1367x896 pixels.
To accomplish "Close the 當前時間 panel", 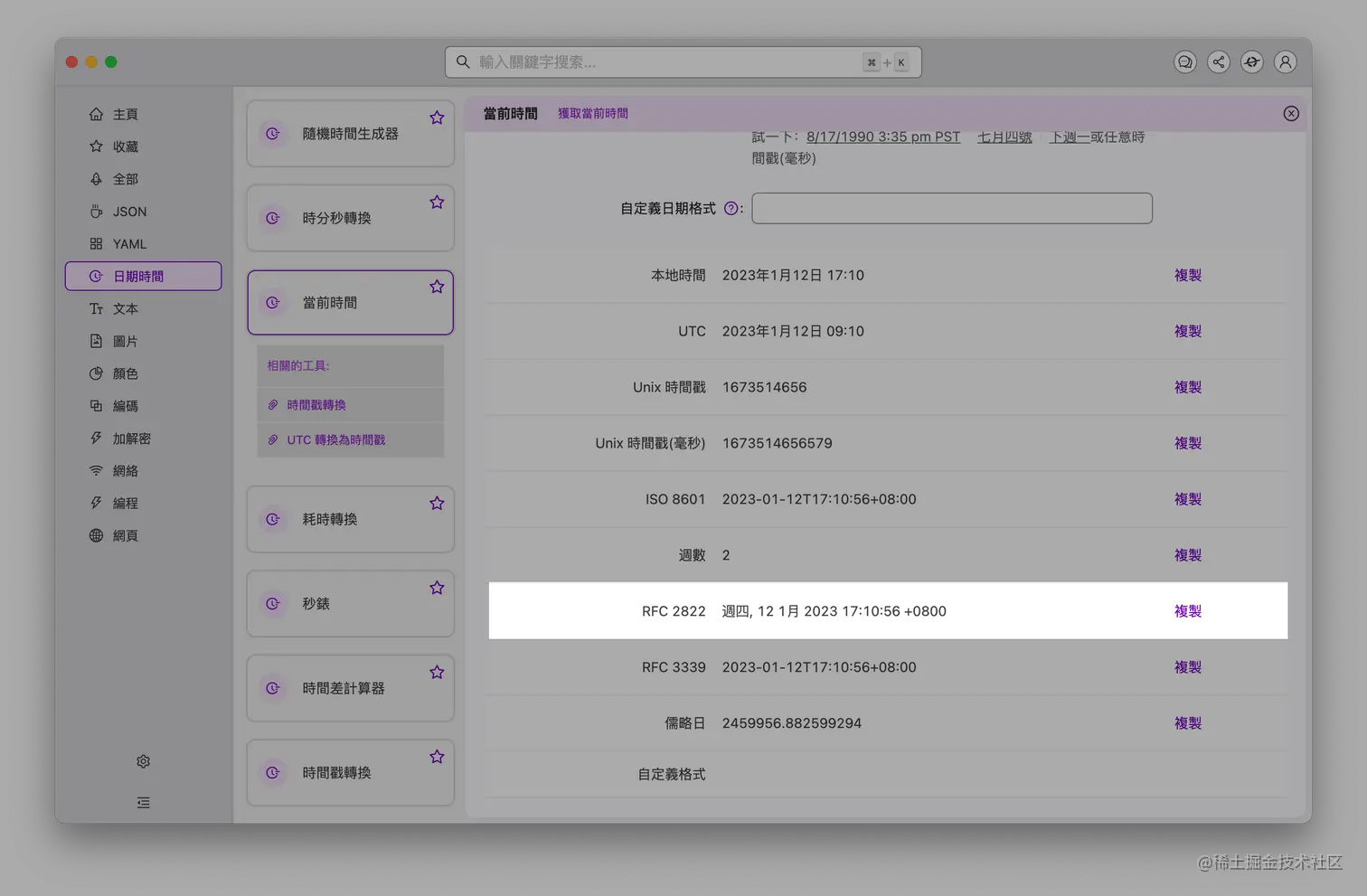I will click(1291, 113).
